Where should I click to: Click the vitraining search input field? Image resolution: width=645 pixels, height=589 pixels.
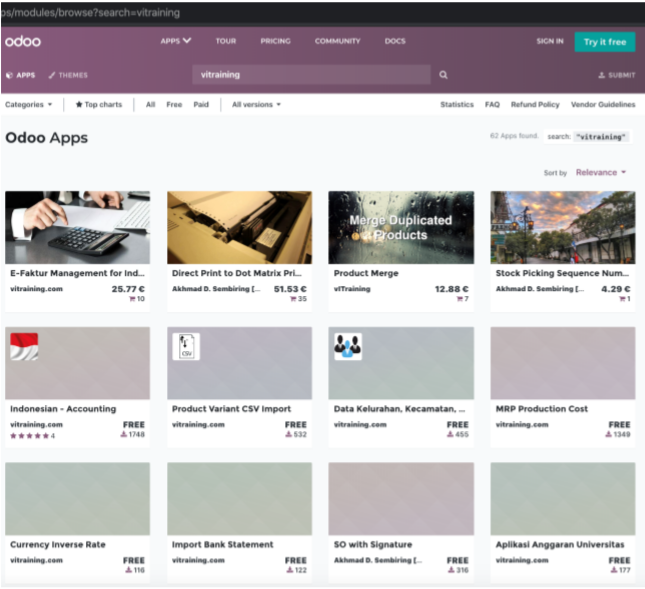click(311, 74)
